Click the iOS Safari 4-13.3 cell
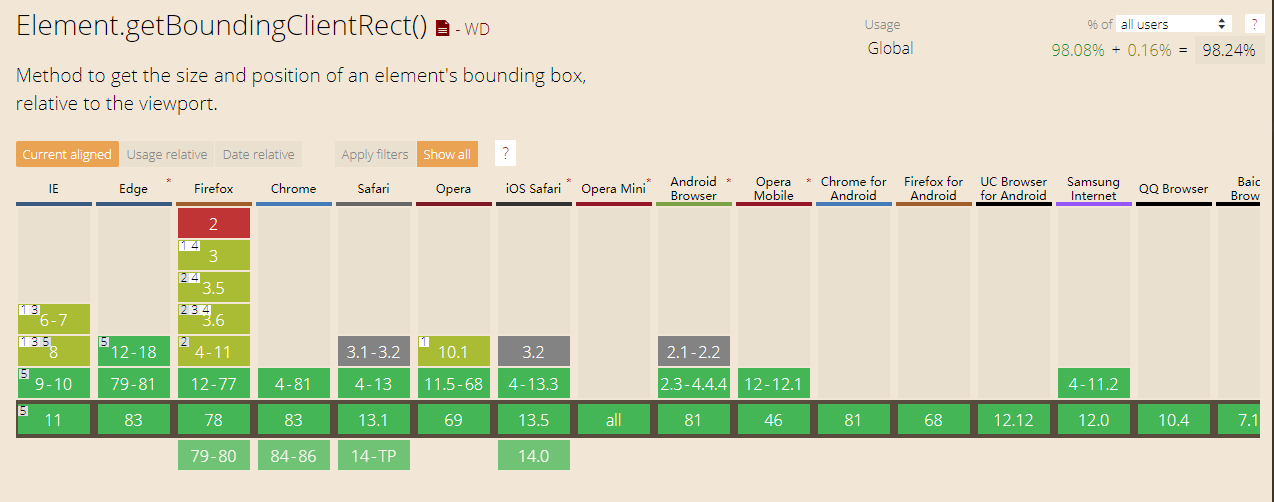The image size is (1274, 502). [533, 383]
